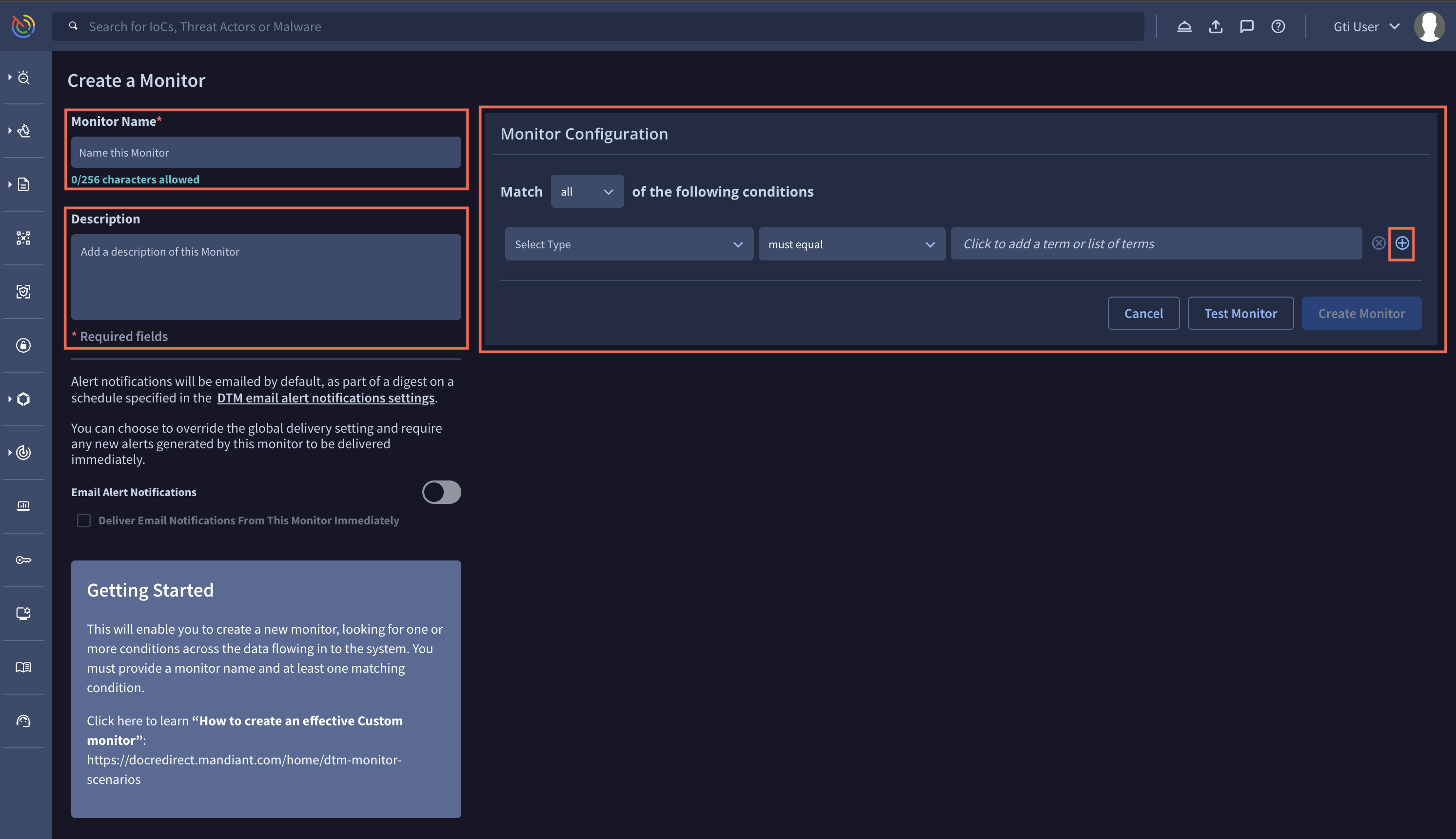Click the Name this Monitor field

(266, 152)
